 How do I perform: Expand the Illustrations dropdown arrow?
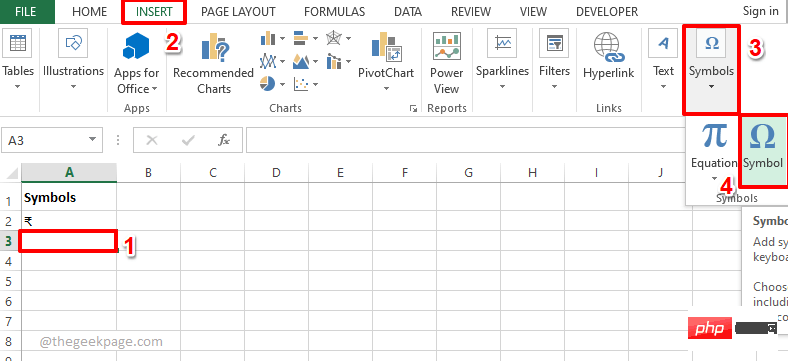click(x=73, y=87)
